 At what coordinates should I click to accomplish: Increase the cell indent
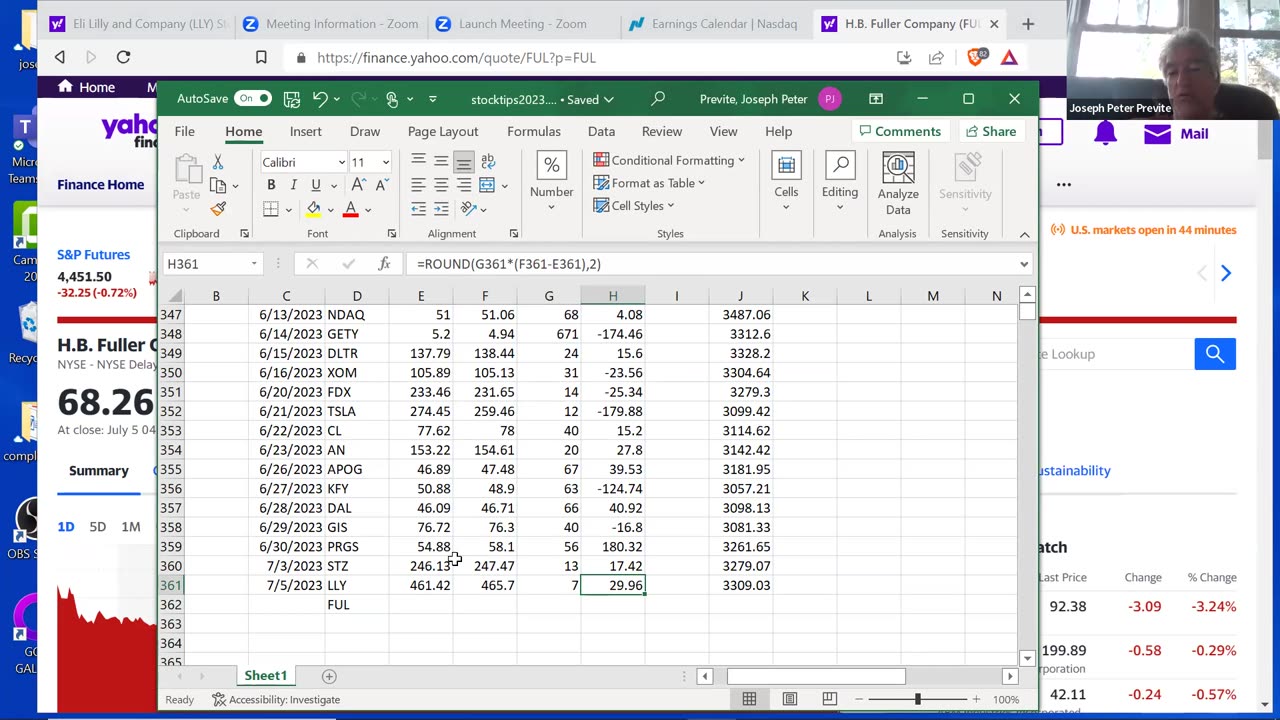point(441,208)
